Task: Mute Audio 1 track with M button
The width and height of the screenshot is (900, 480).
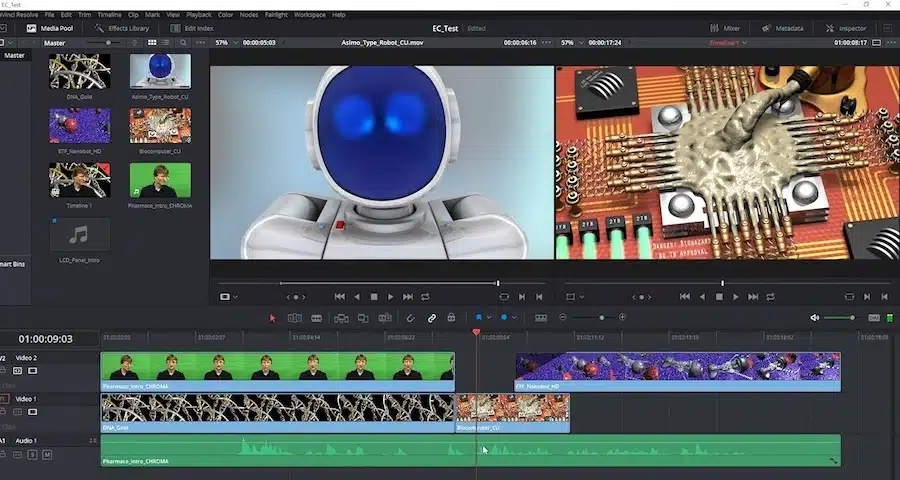Action: [x=47, y=455]
